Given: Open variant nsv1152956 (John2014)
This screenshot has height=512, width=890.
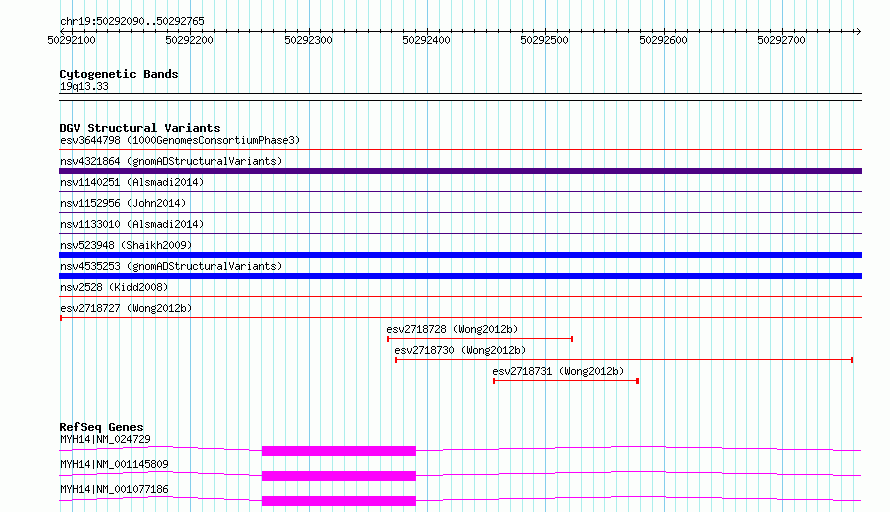Looking at the screenshot, I should 123,203.
